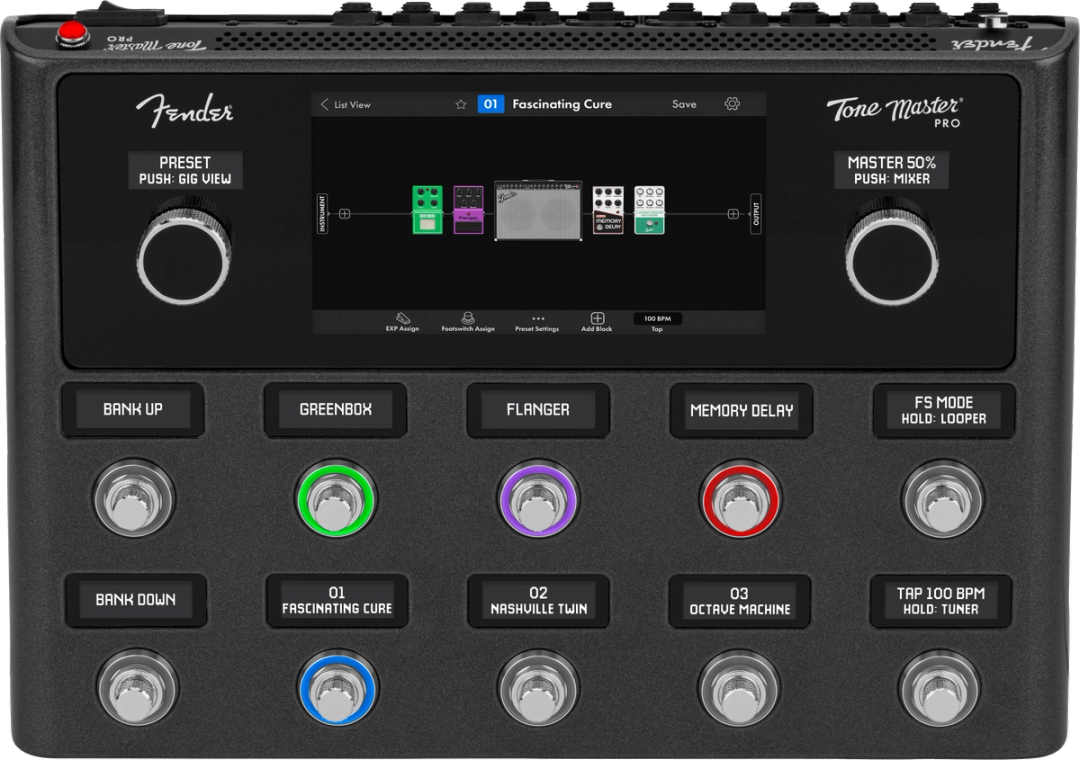Select the preset name Fascinating Cure

pyautogui.click(x=562, y=104)
